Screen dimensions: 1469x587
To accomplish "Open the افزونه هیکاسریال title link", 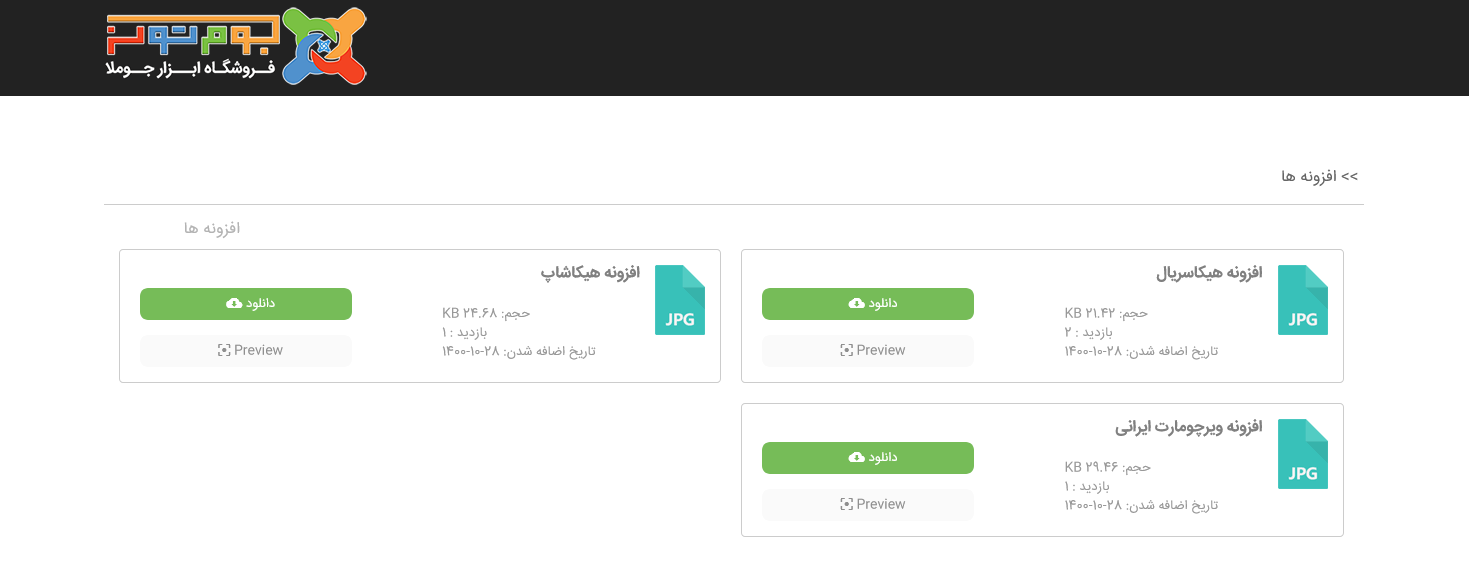I will click(1209, 273).
